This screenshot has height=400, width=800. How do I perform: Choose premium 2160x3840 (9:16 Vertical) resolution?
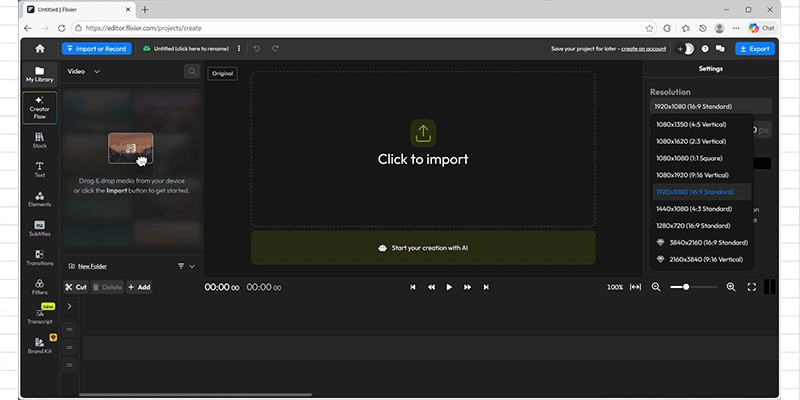pyautogui.click(x=702, y=259)
